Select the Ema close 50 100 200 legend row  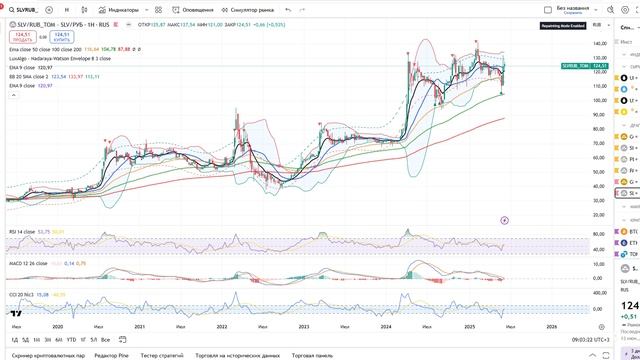pos(75,49)
